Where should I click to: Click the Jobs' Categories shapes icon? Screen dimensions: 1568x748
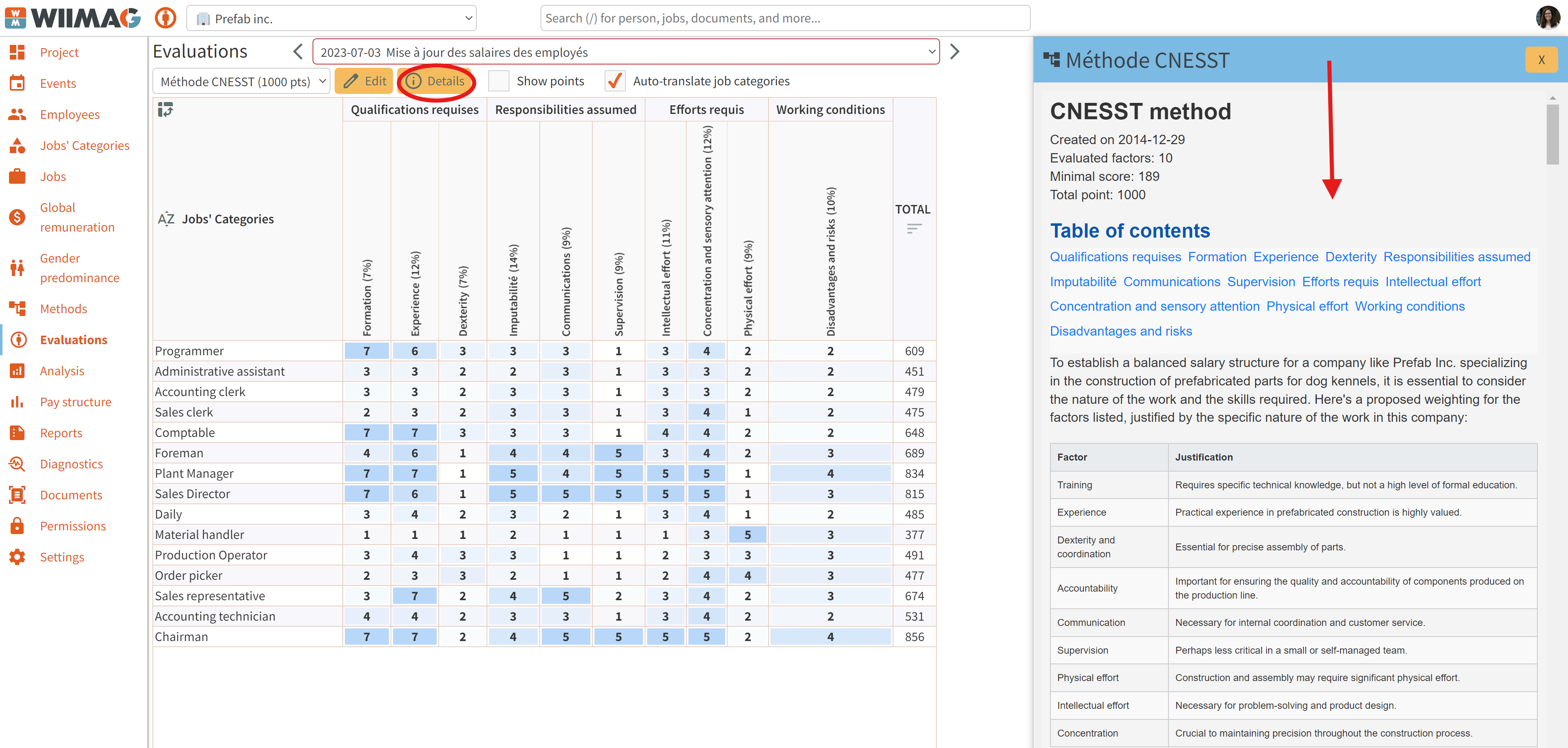click(x=17, y=145)
